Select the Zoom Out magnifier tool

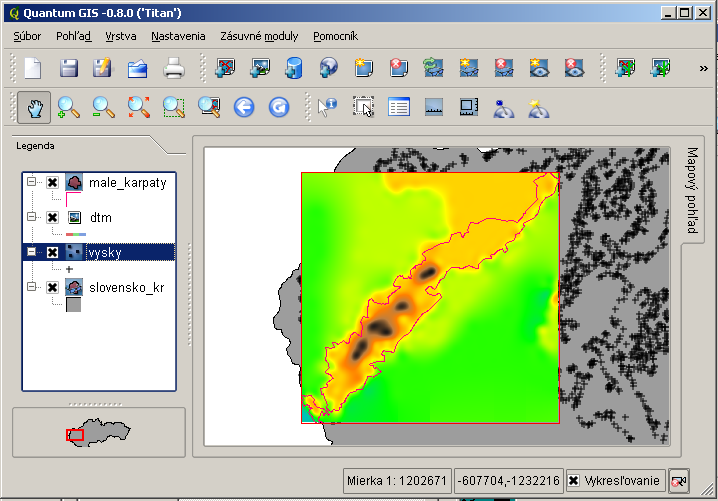click(x=103, y=107)
